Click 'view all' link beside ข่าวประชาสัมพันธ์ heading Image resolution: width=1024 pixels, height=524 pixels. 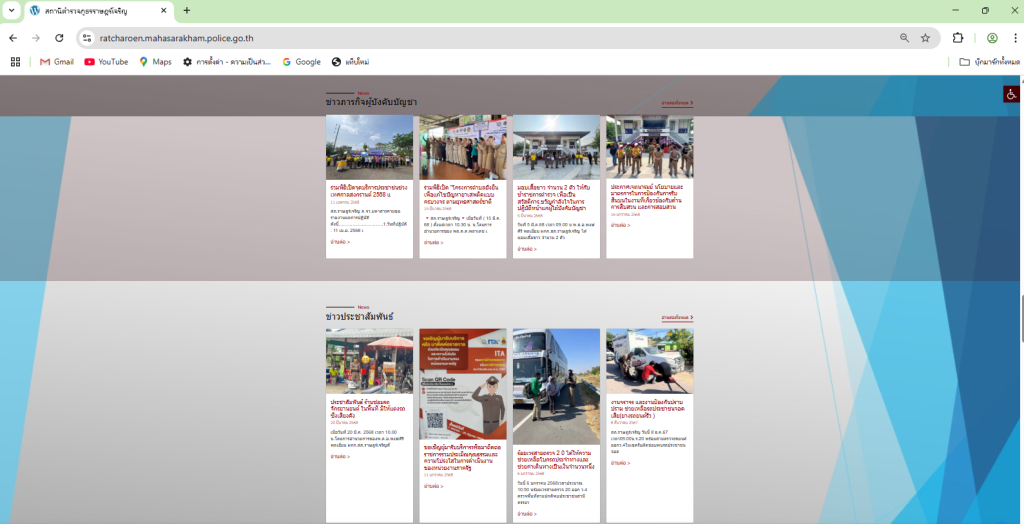[x=677, y=318]
